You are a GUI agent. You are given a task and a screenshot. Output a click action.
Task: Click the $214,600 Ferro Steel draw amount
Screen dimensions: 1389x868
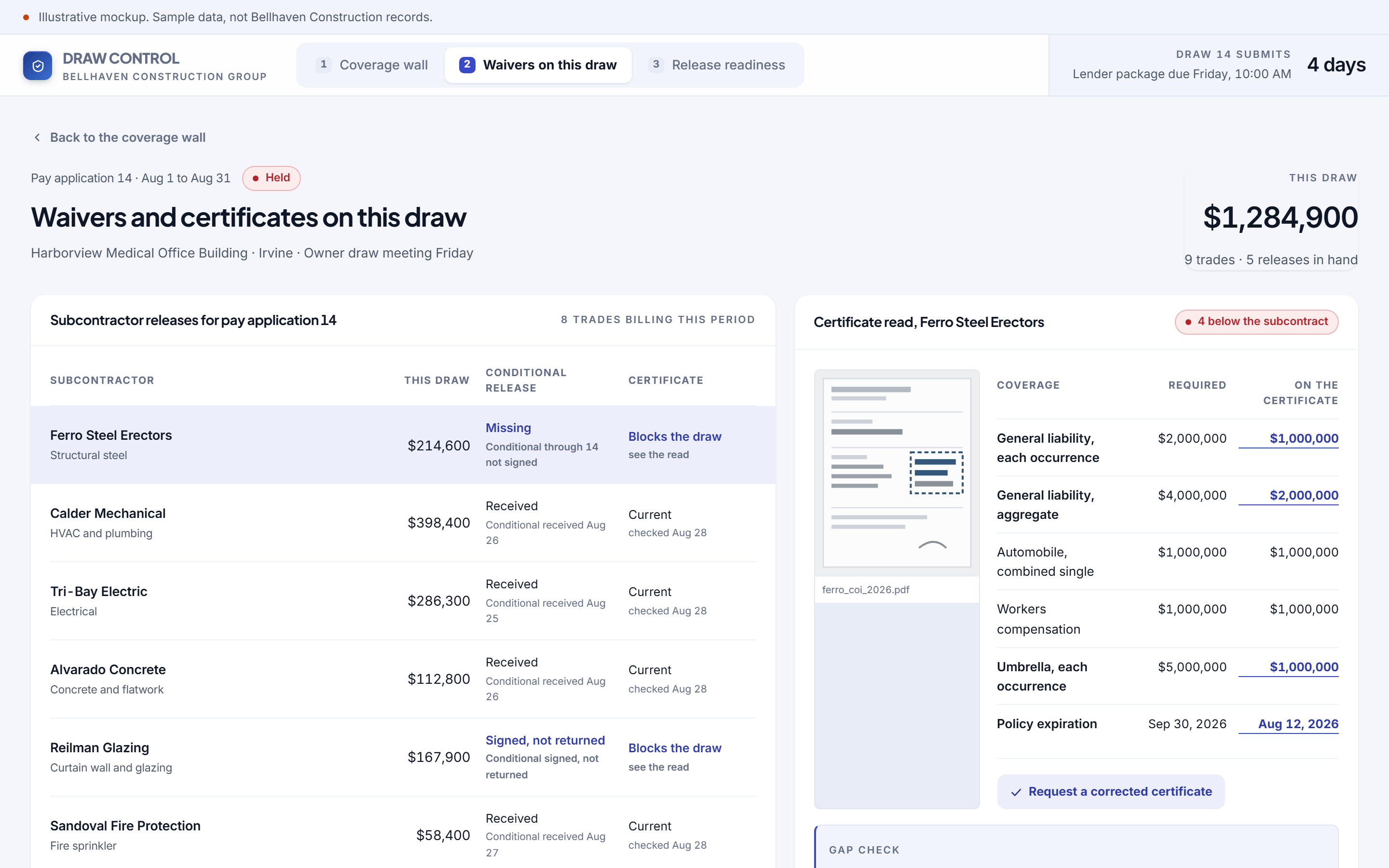[x=438, y=446]
